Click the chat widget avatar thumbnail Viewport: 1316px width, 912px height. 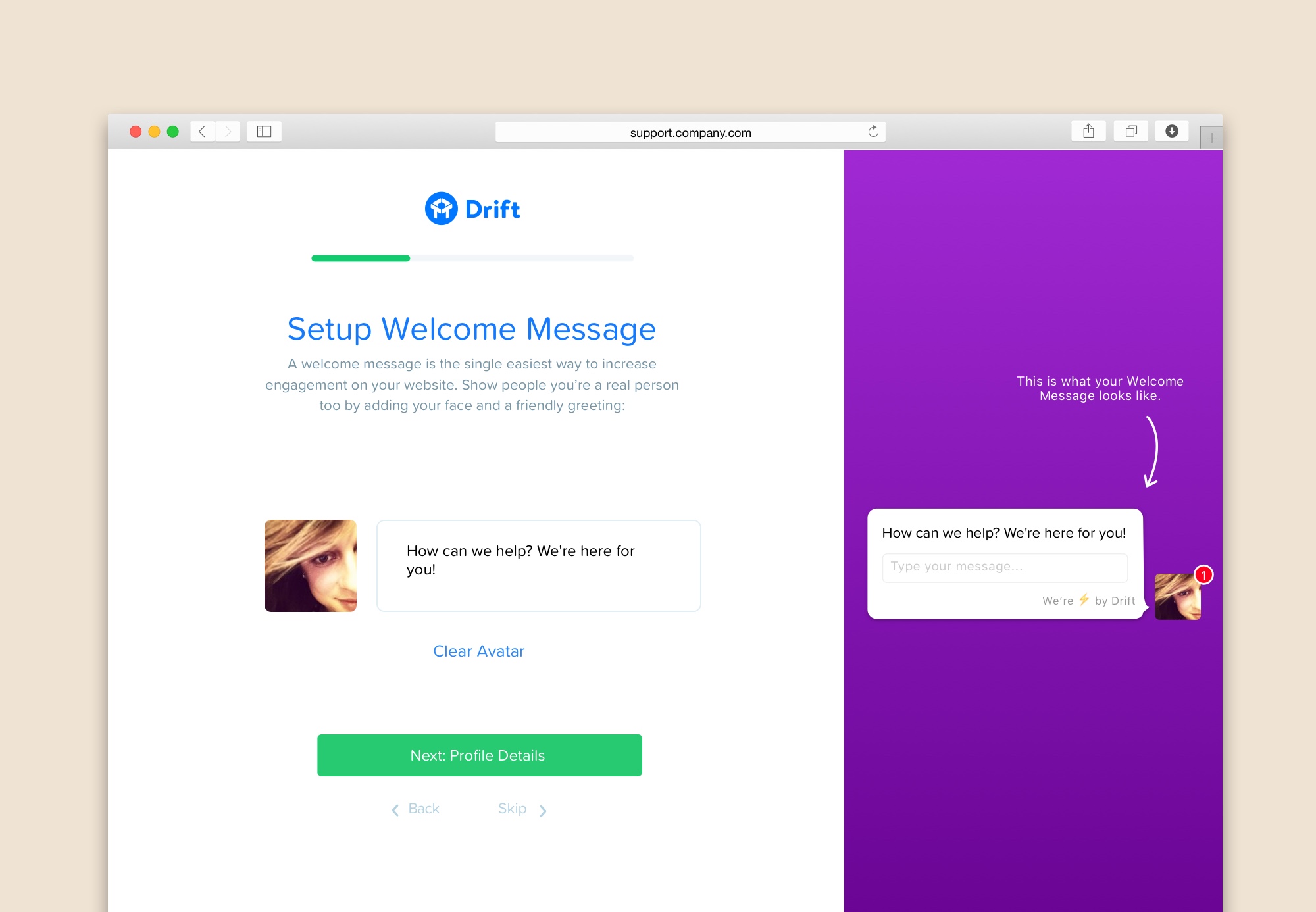tap(1178, 597)
